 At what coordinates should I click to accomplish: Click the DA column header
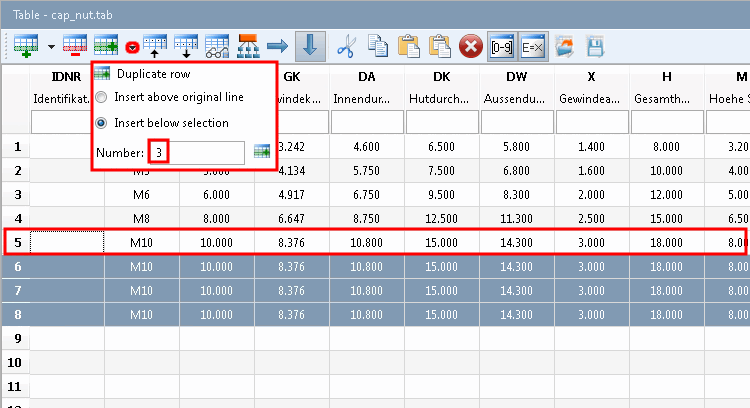pos(366,77)
